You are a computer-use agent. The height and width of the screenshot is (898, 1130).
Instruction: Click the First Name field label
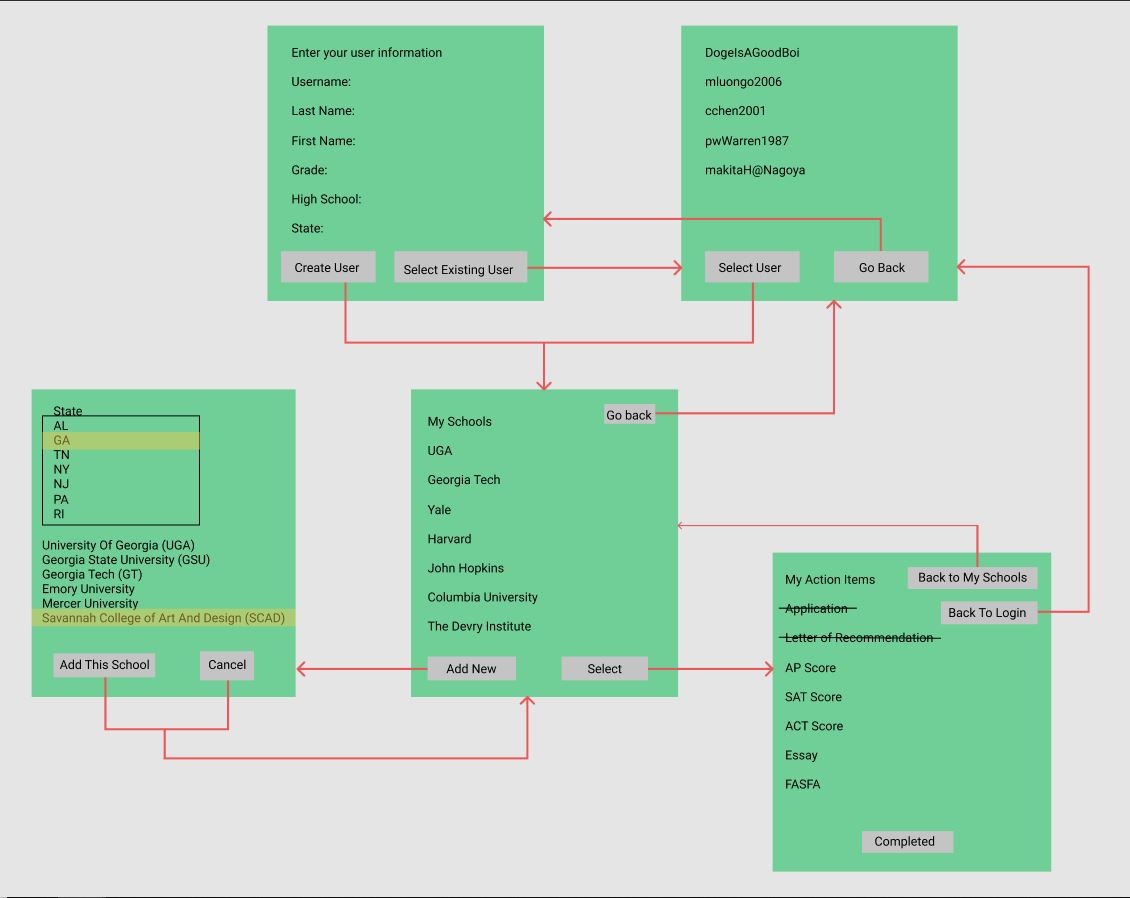[x=324, y=141]
